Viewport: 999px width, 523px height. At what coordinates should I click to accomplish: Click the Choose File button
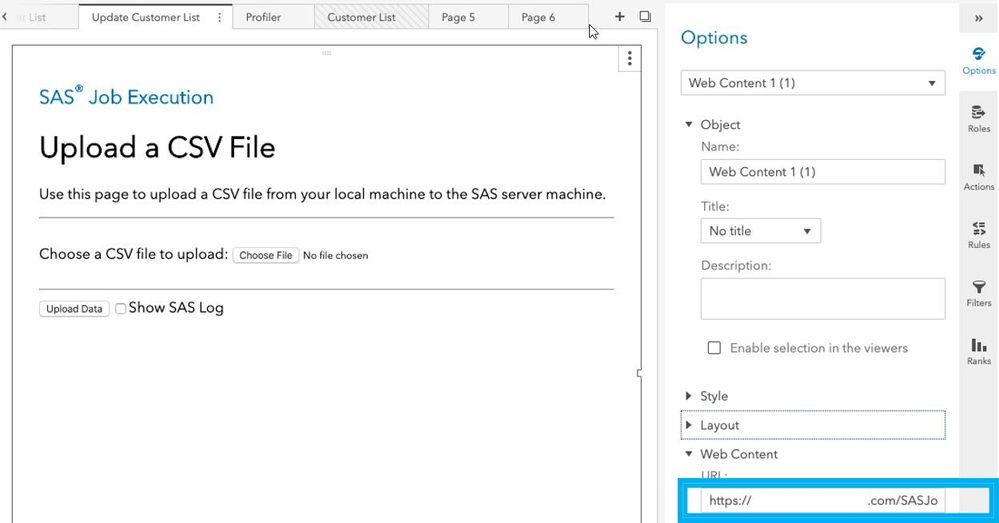(x=266, y=256)
